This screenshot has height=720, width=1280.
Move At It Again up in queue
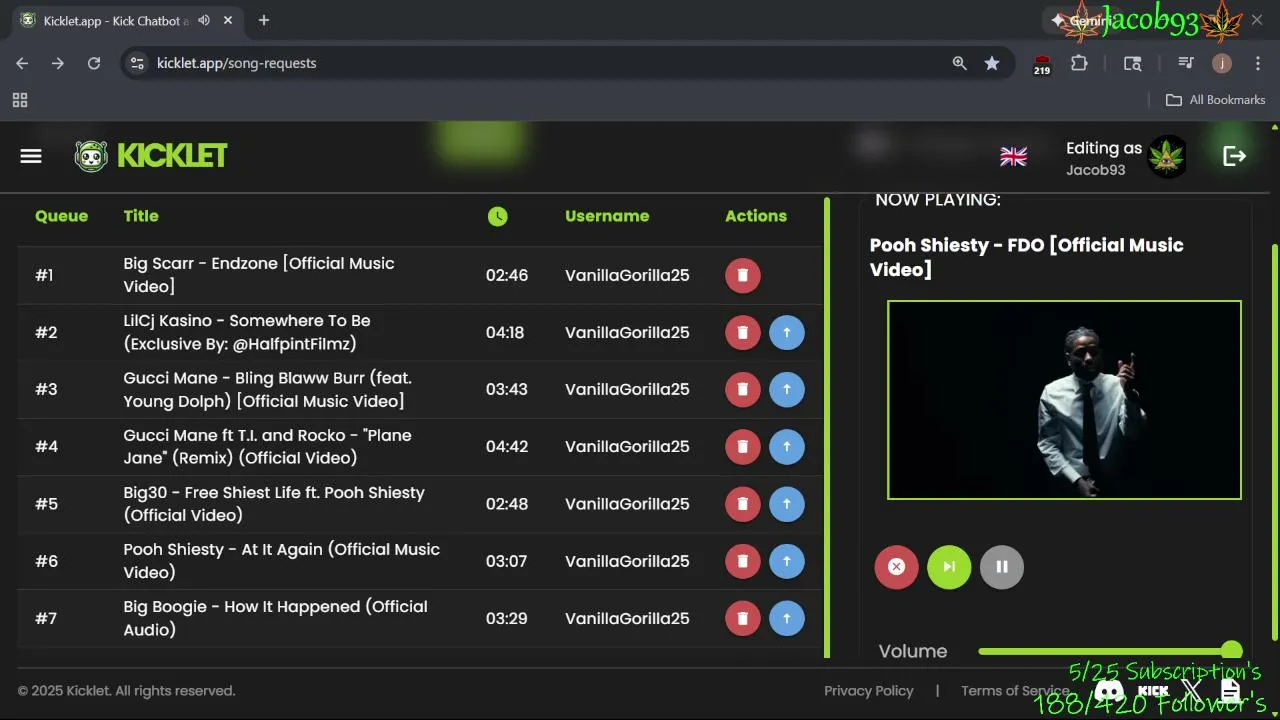coord(787,561)
